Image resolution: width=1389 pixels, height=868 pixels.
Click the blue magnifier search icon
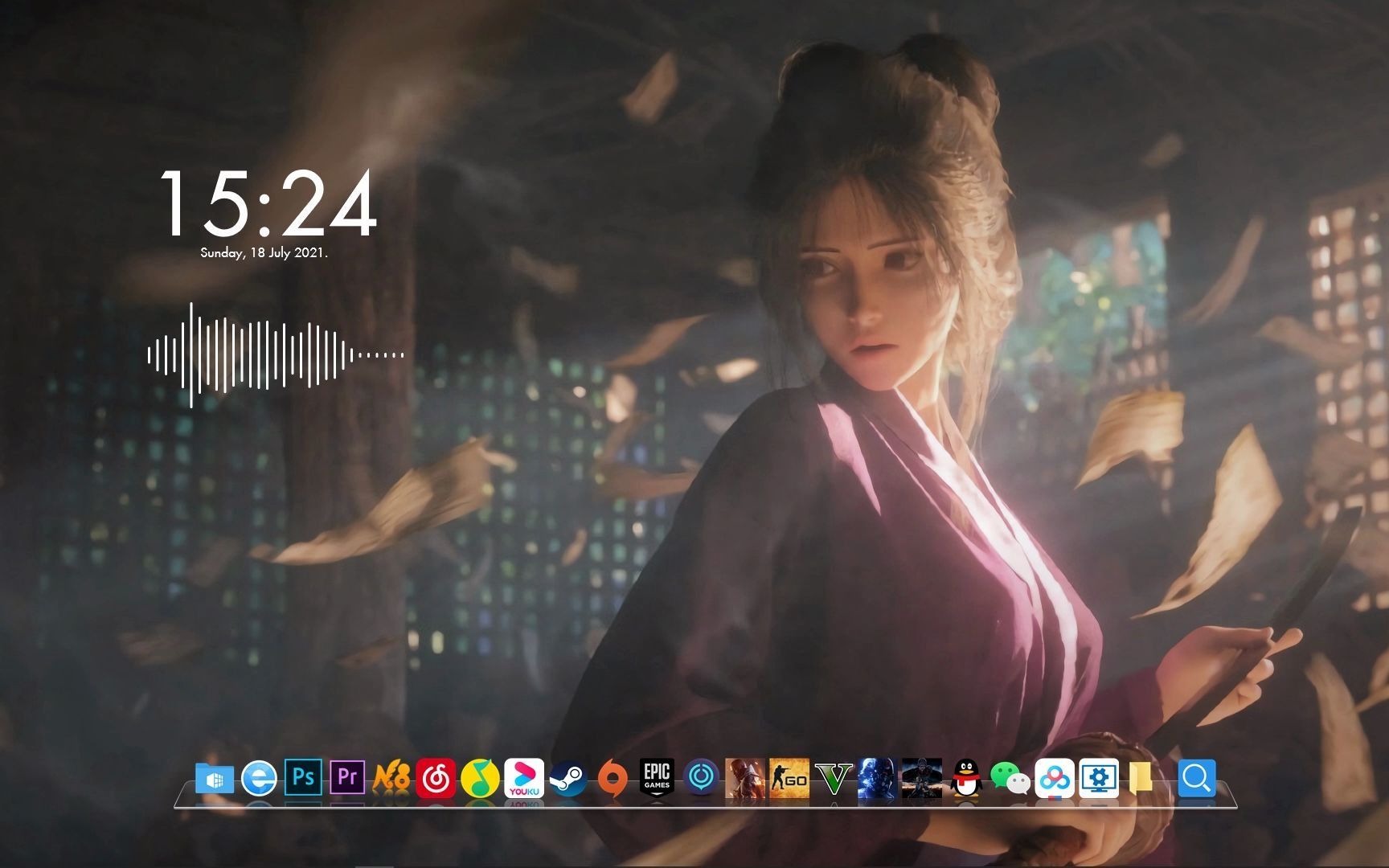pyautogui.click(x=1196, y=778)
